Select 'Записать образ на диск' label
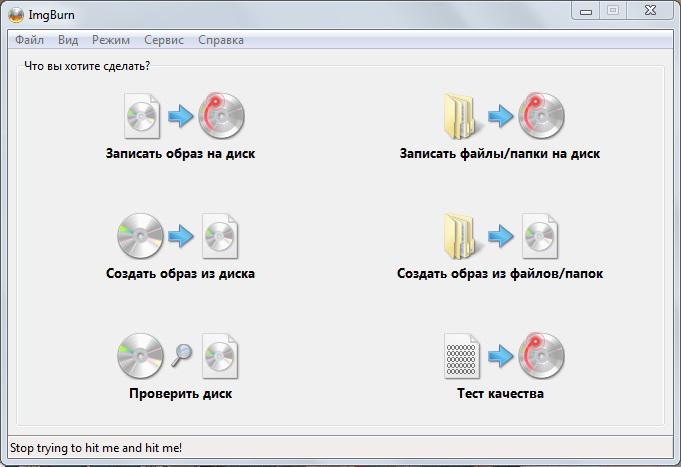 [x=180, y=154]
